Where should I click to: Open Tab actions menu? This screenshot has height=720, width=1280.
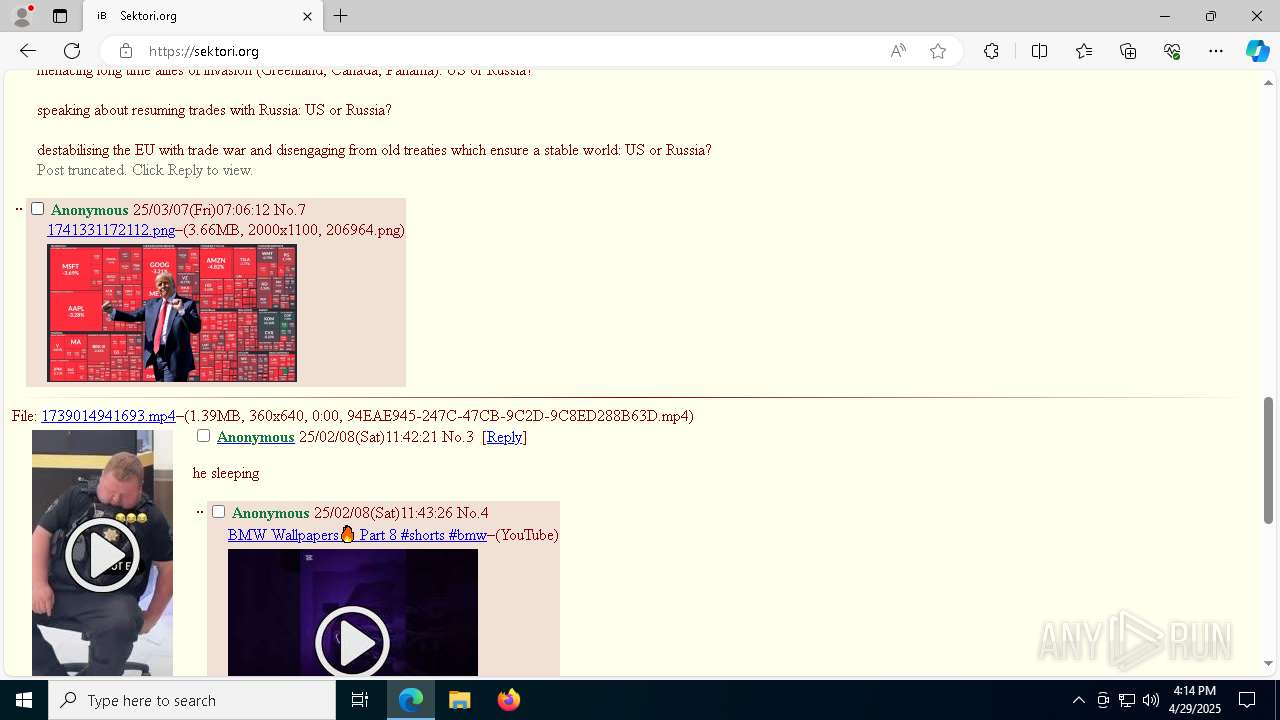60,16
